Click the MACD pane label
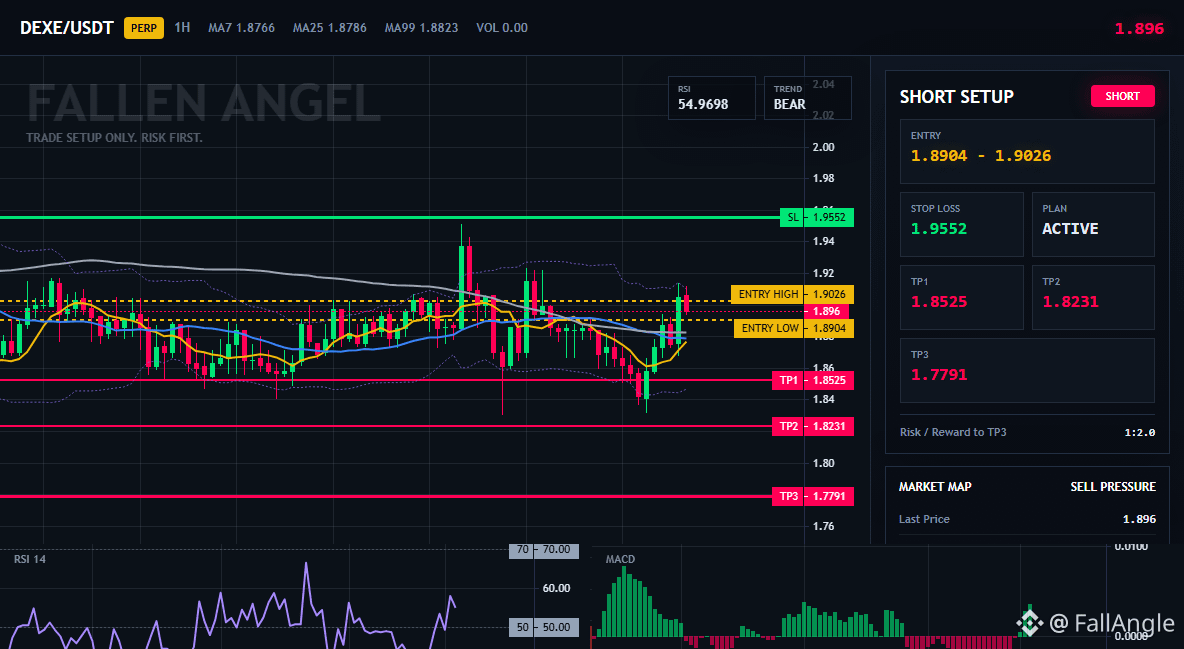The height and width of the screenshot is (649, 1184). click(620, 559)
